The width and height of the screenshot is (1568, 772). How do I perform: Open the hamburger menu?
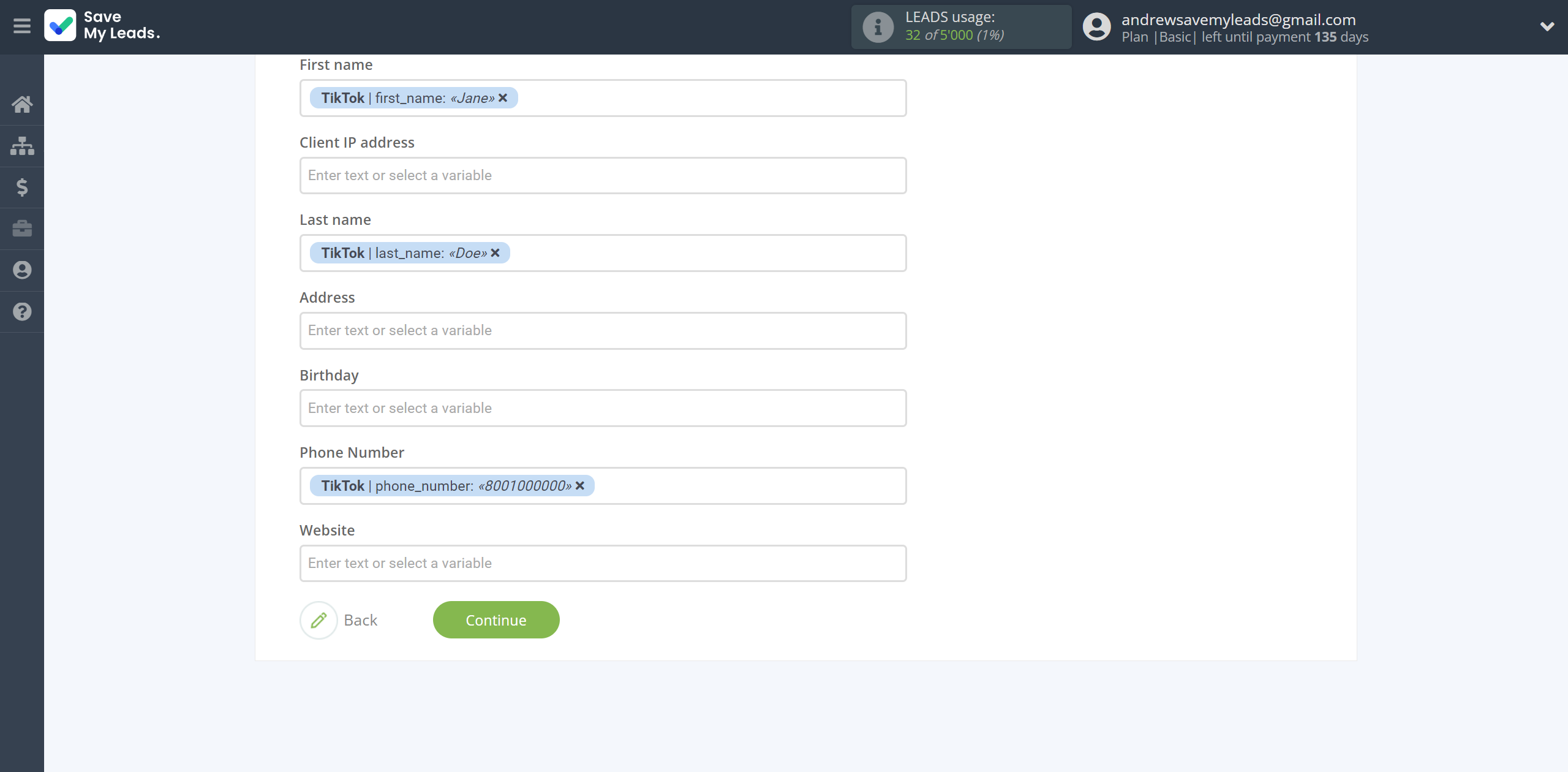click(22, 26)
